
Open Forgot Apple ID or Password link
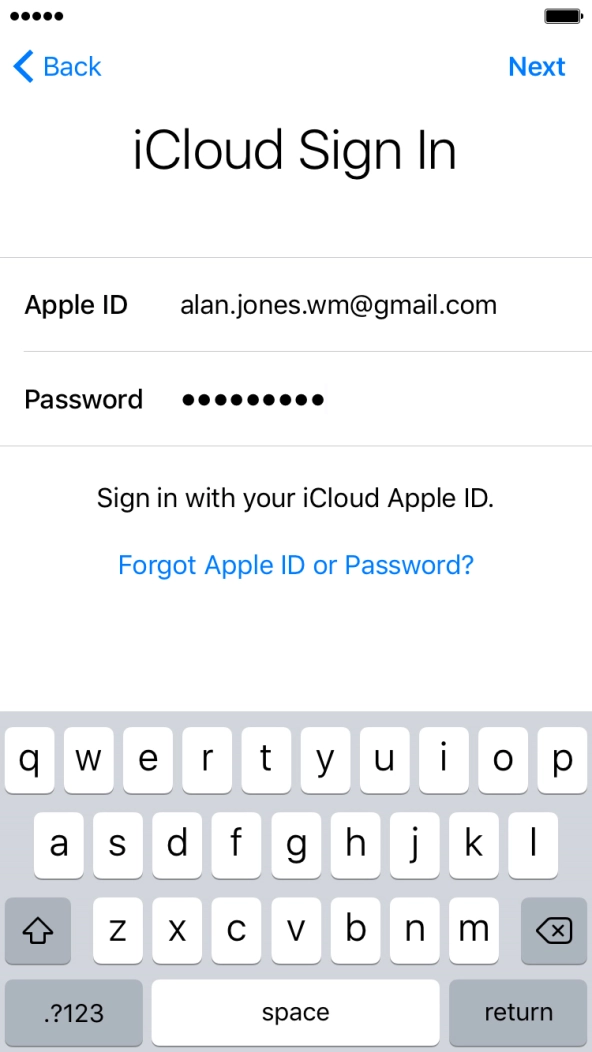point(296,565)
